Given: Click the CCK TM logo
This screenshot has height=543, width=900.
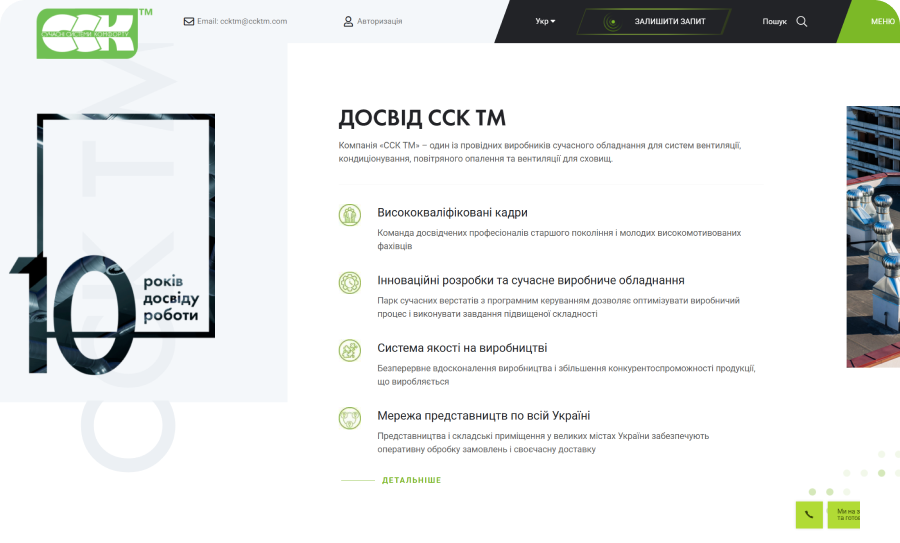Looking at the screenshot, I should point(94,33).
